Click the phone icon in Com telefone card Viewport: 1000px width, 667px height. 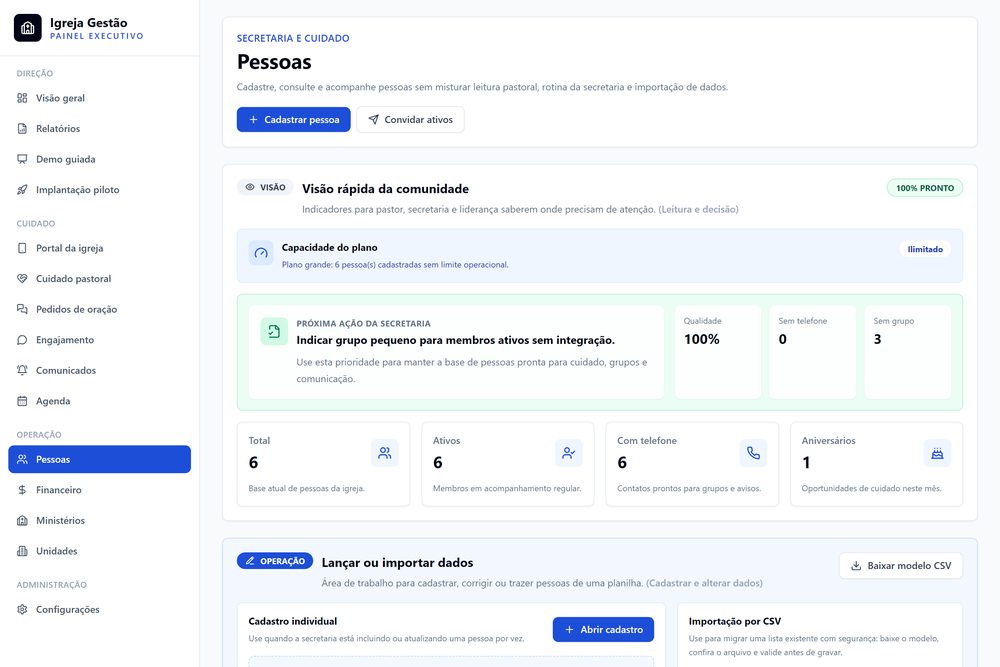pos(753,453)
